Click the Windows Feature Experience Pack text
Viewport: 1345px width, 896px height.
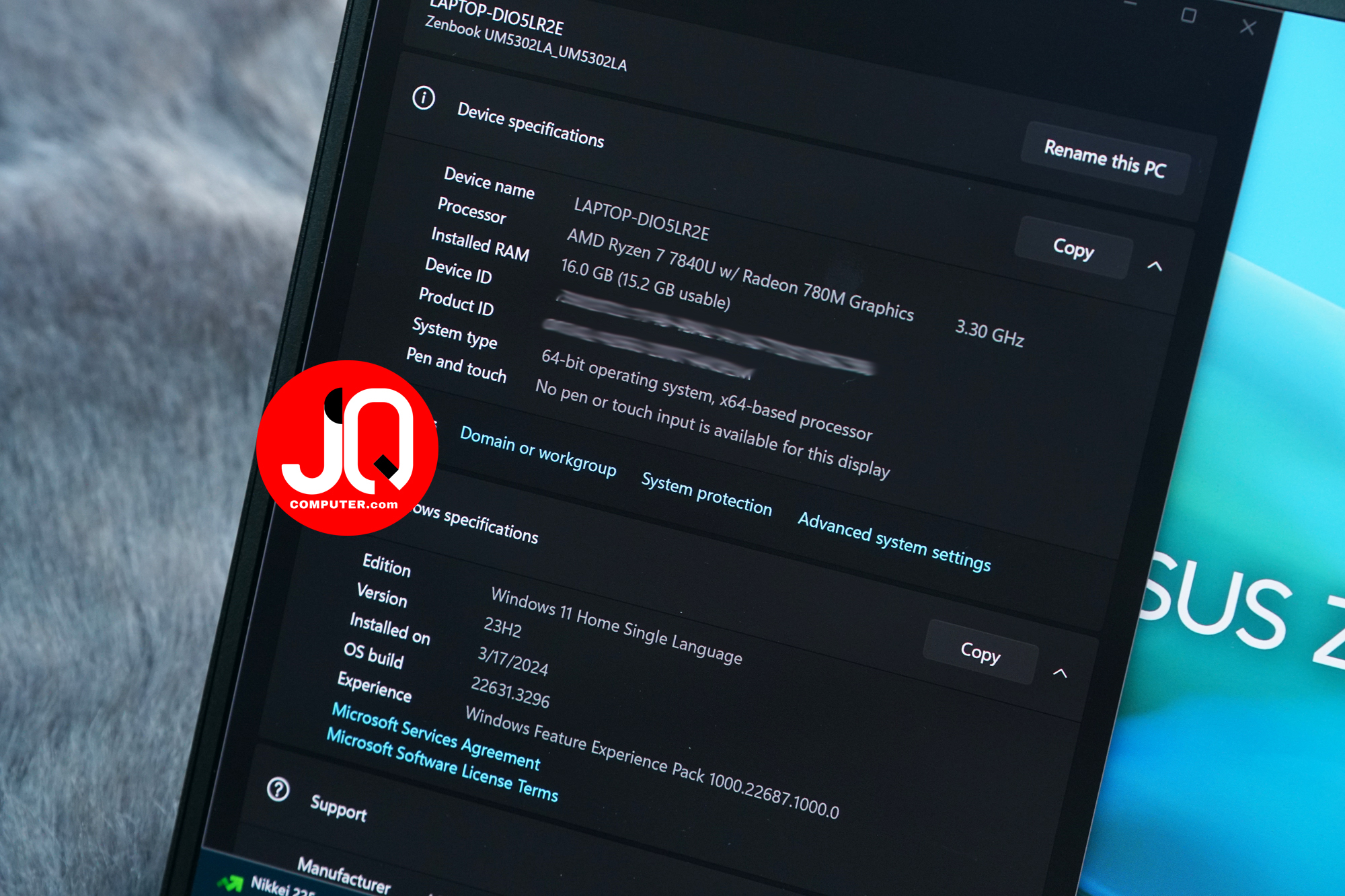652,763
